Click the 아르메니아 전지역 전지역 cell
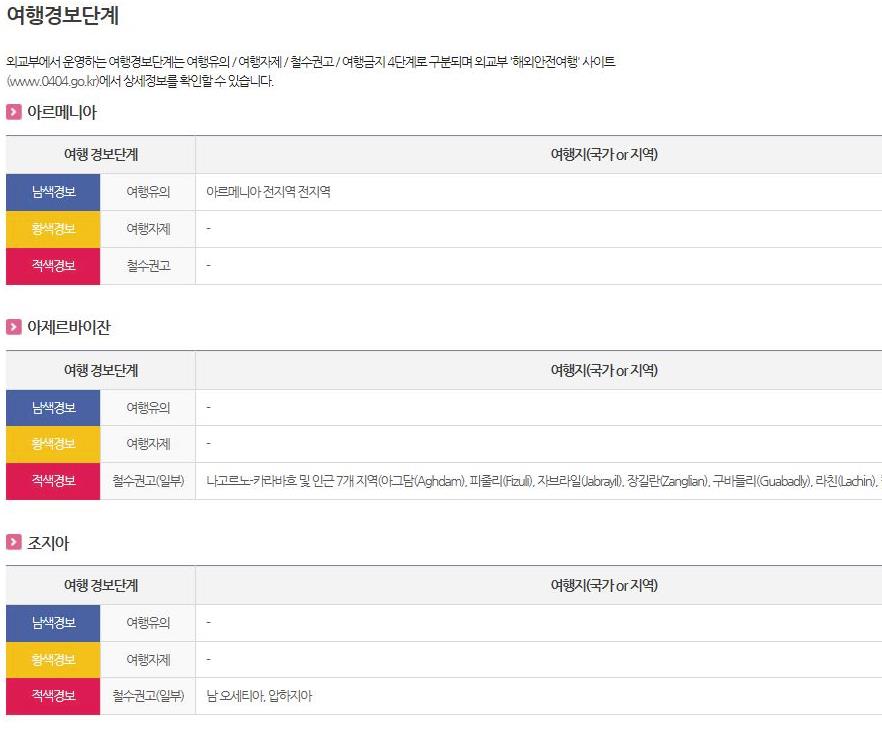Image resolution: width=882 pixels, height=736 pixels. [268, 192]
